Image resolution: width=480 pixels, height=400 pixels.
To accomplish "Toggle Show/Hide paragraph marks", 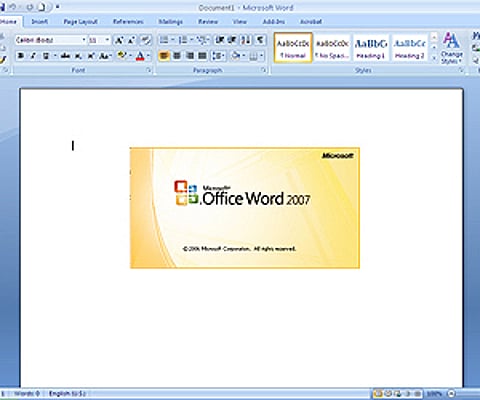I will (x=260, y=40).
